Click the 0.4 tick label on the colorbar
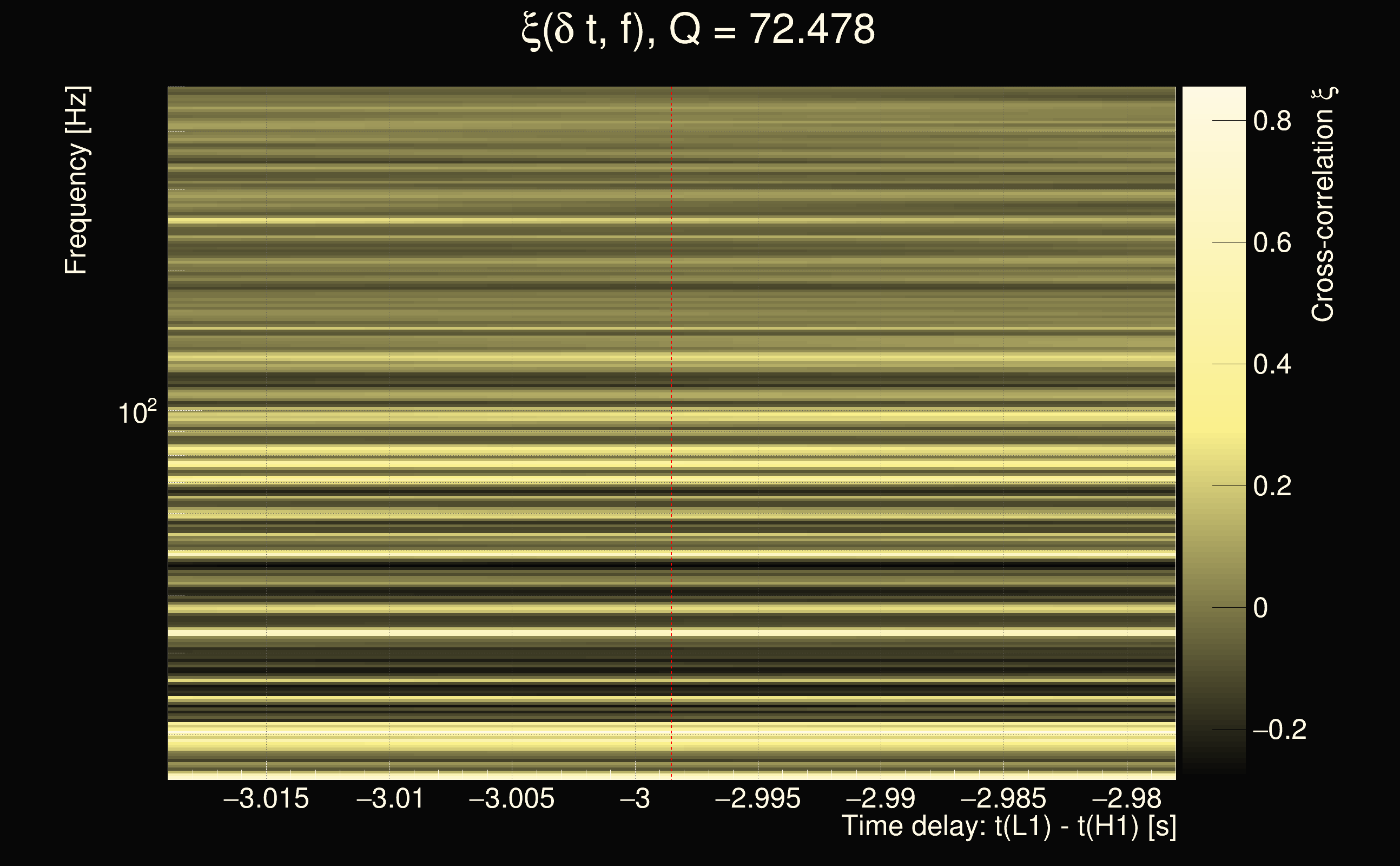The image size is (1400, 866). [1272, 364]
